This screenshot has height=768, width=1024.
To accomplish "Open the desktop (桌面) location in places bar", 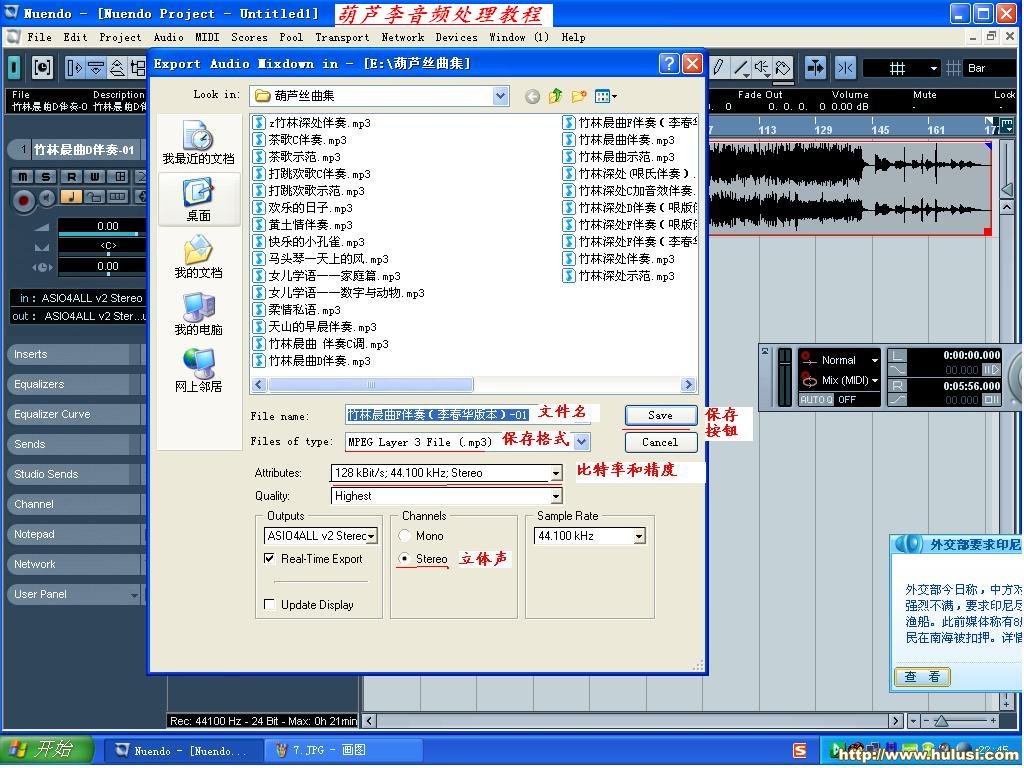I will 199,199.
